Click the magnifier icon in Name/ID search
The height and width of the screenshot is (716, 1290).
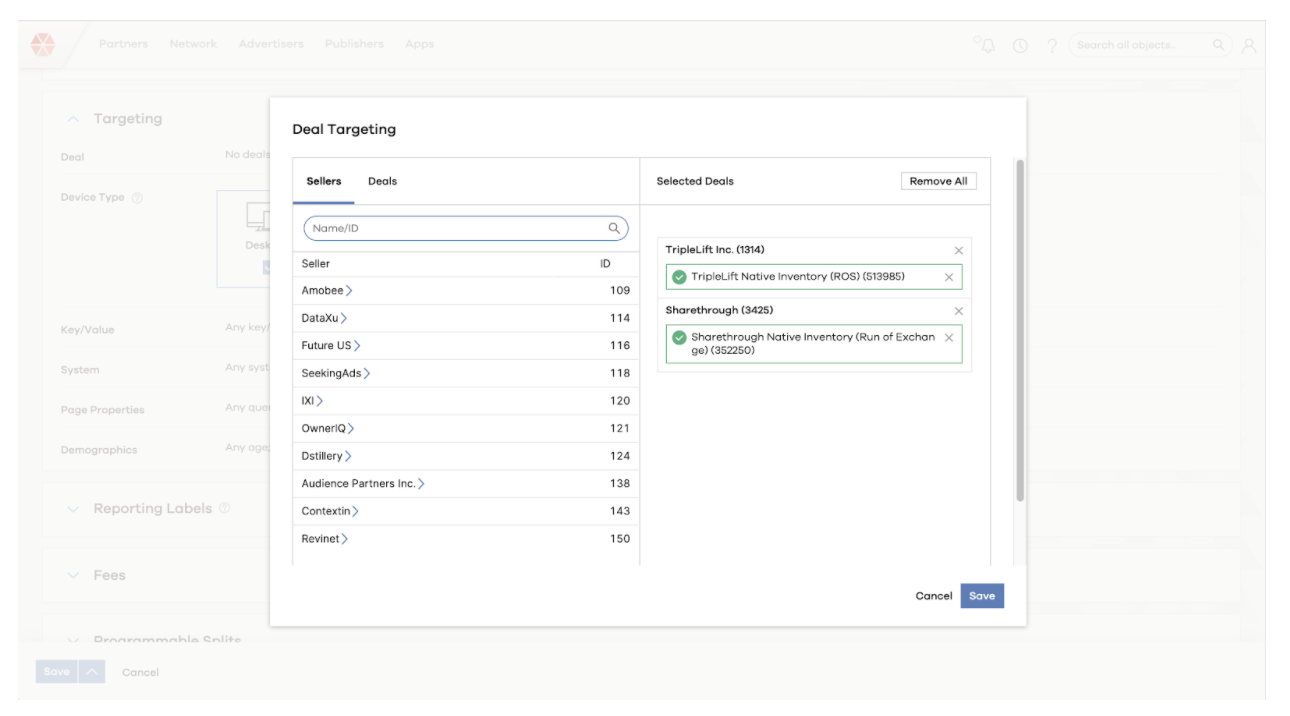[x=614, y=228]
